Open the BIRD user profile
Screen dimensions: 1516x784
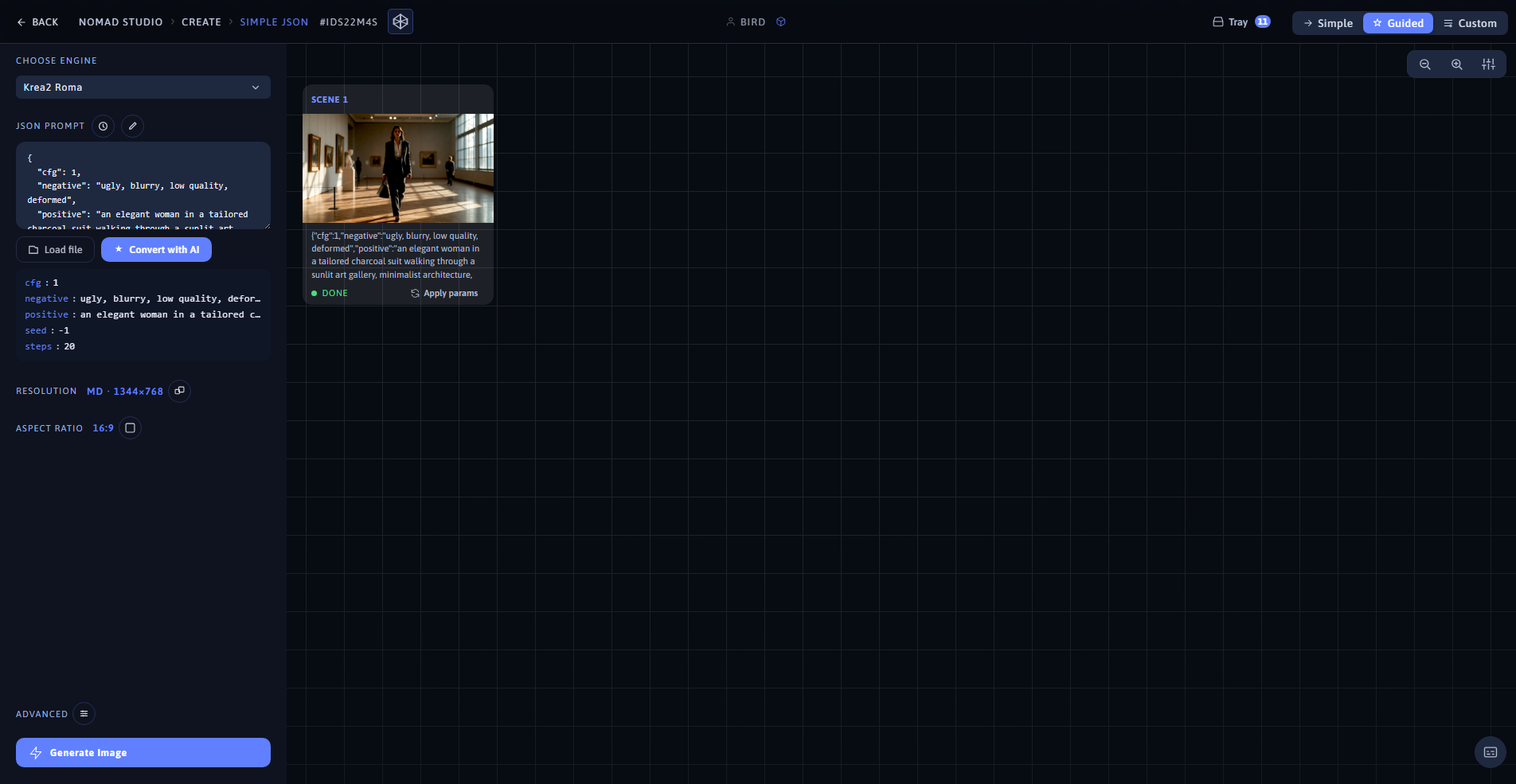tap(745, 22)
